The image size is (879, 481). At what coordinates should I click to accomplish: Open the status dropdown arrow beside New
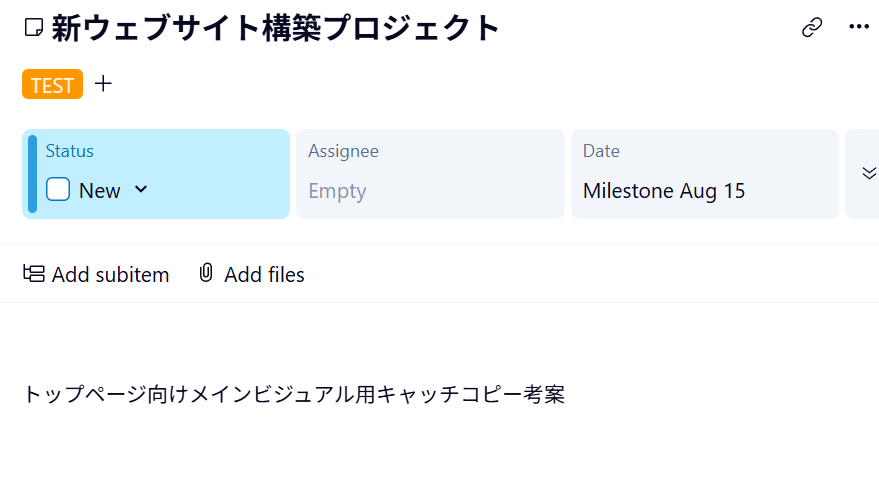141,189
